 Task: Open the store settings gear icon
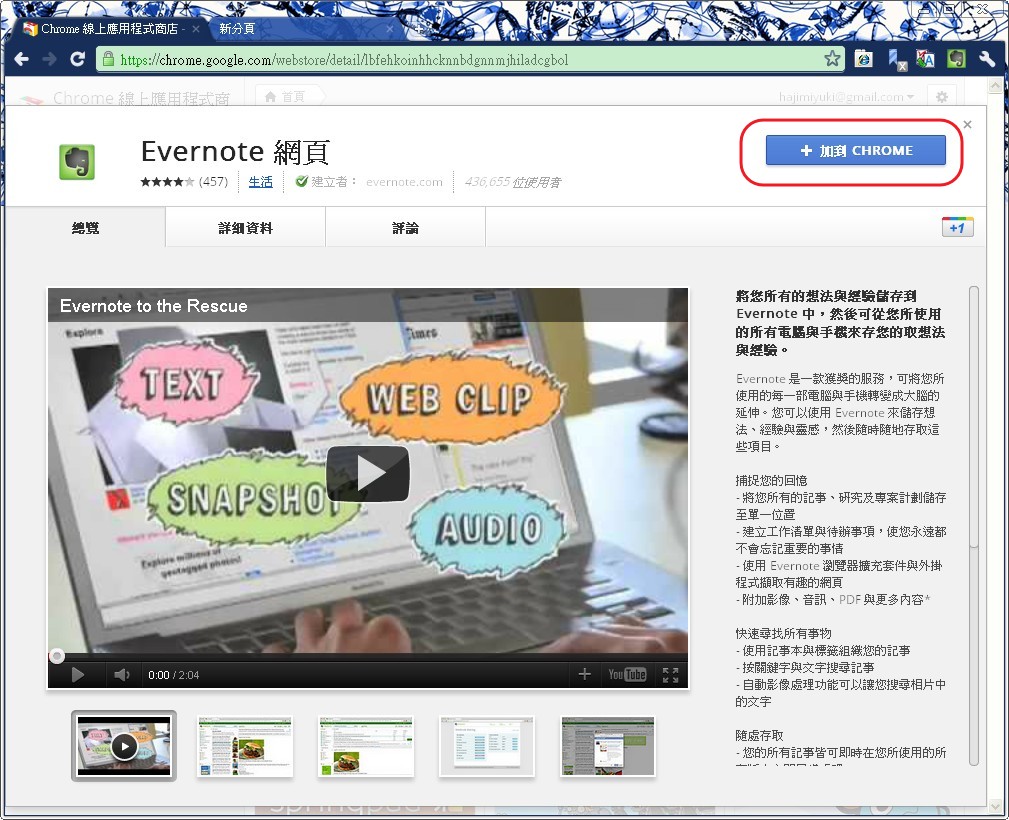tap(942, 97)
